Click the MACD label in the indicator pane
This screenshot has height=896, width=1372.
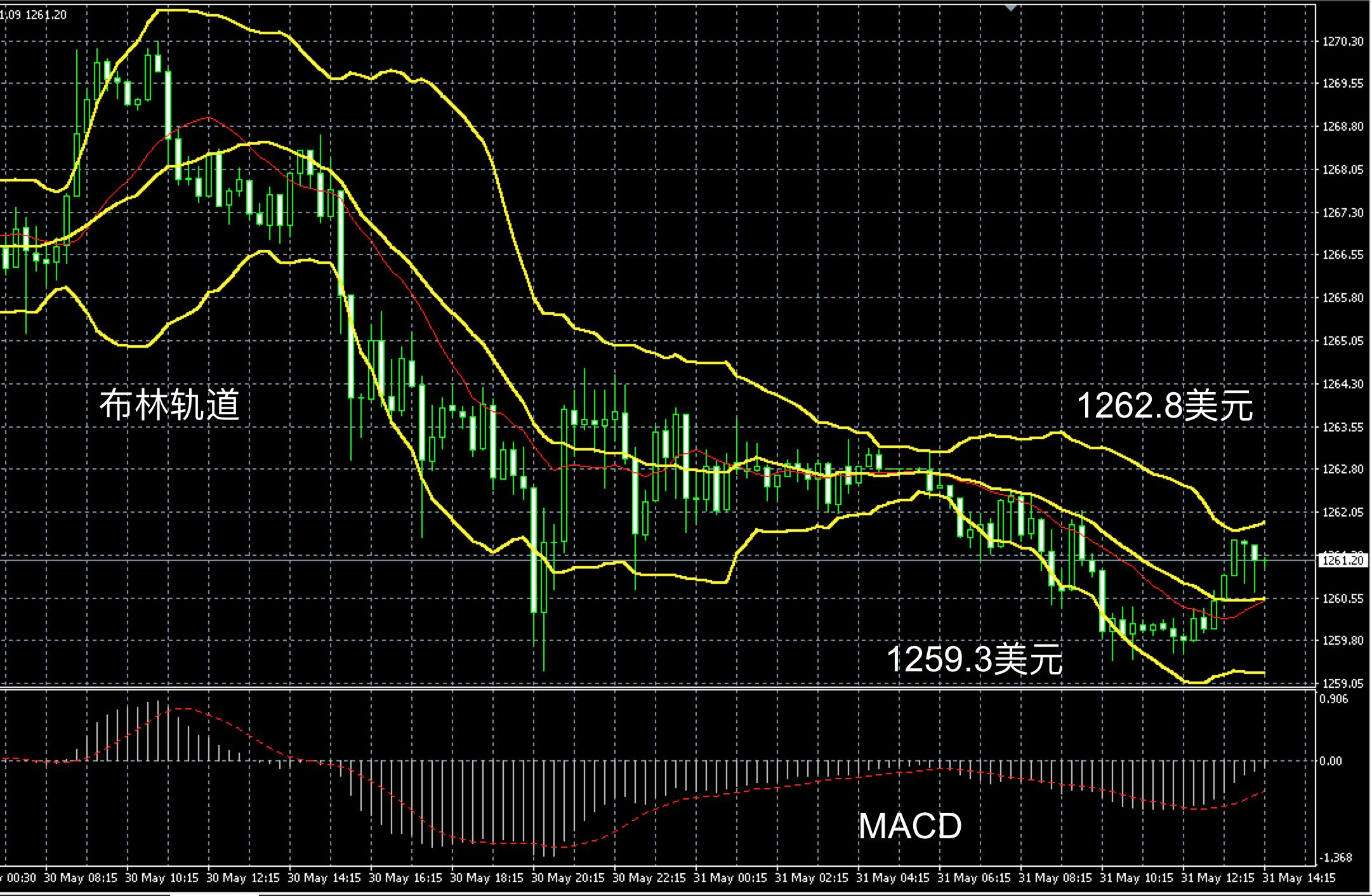[910, 826]
